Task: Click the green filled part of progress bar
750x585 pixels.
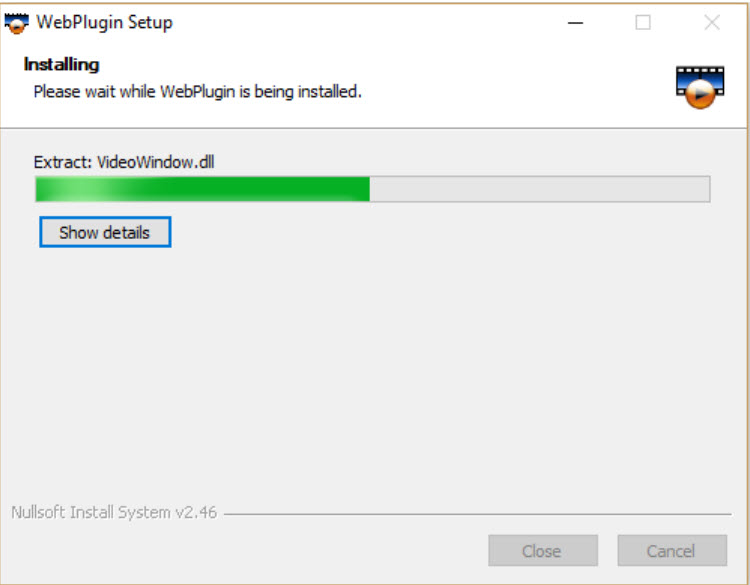Action: tap(202, 189)
